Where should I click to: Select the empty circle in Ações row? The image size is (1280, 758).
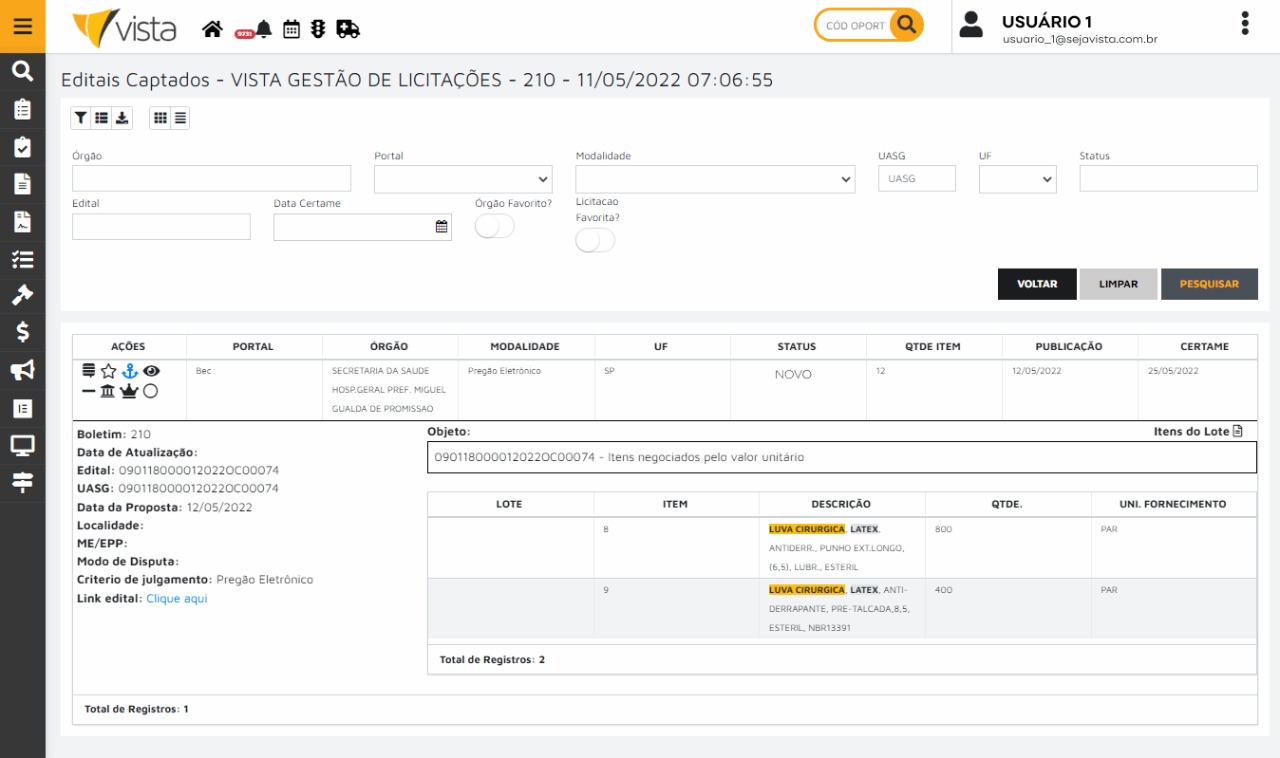coord(150,391)
